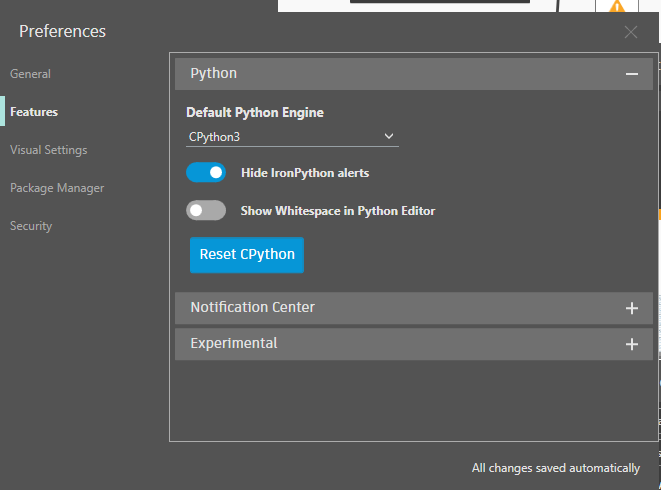
Task: Close the Preferences dialog
Action: click(x=631, y=32)
